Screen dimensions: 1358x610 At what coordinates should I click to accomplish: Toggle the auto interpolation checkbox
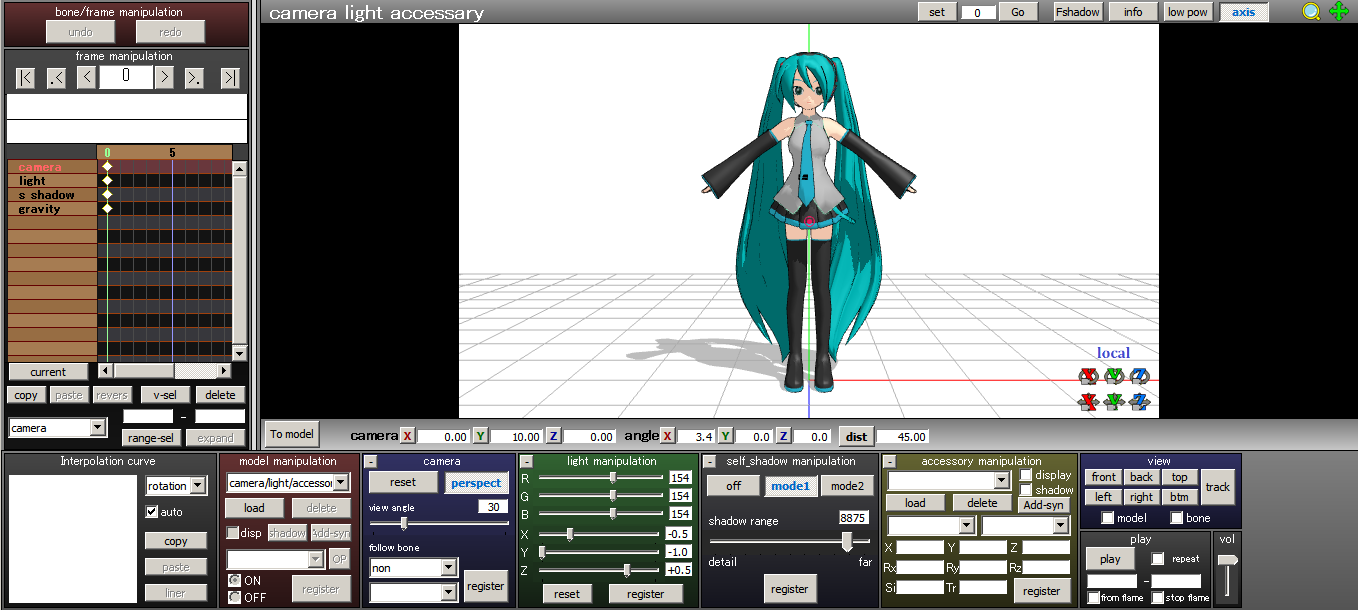[x=152, y=512]
